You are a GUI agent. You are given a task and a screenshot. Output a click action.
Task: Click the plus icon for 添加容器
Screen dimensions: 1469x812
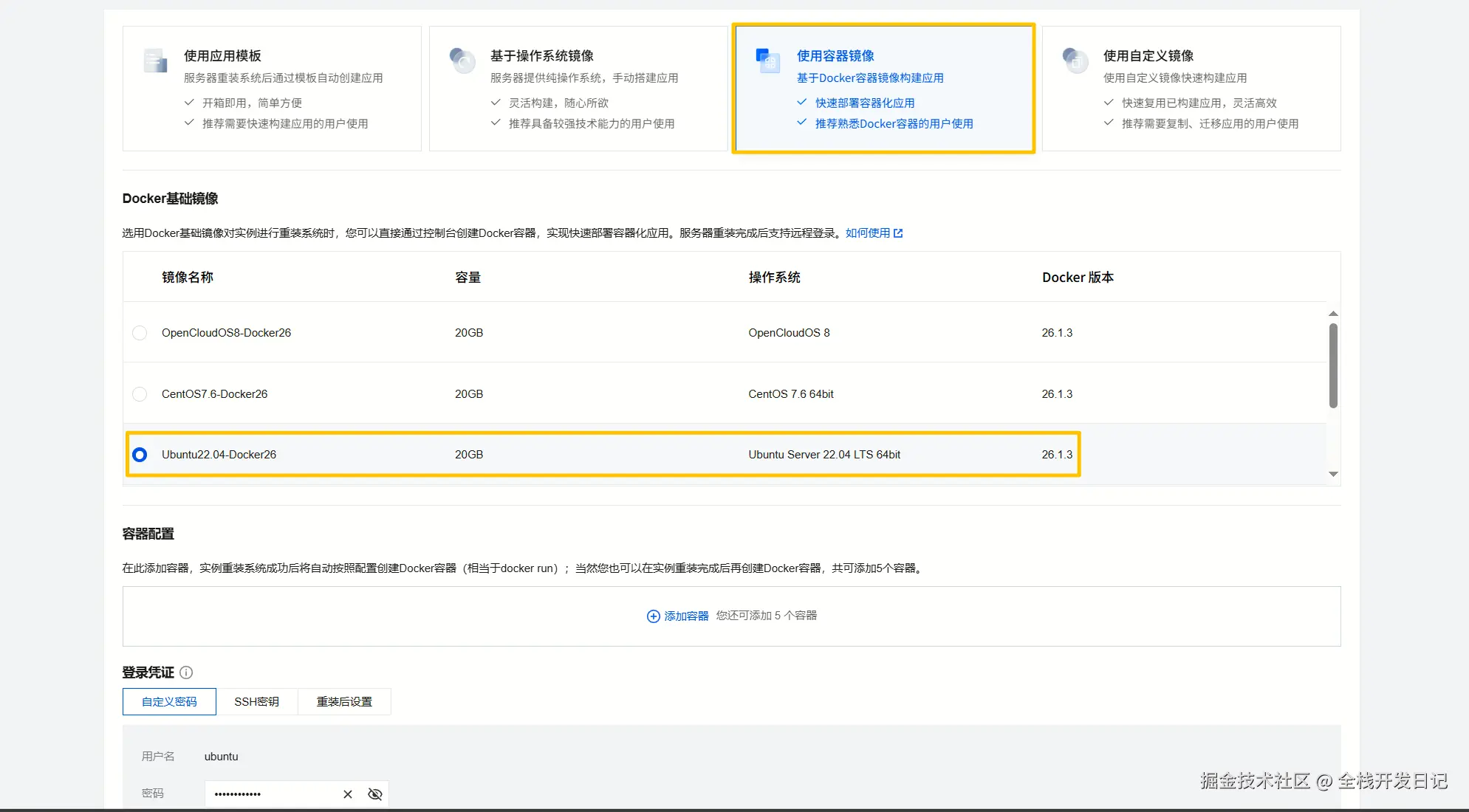click(x=653, y=616)
